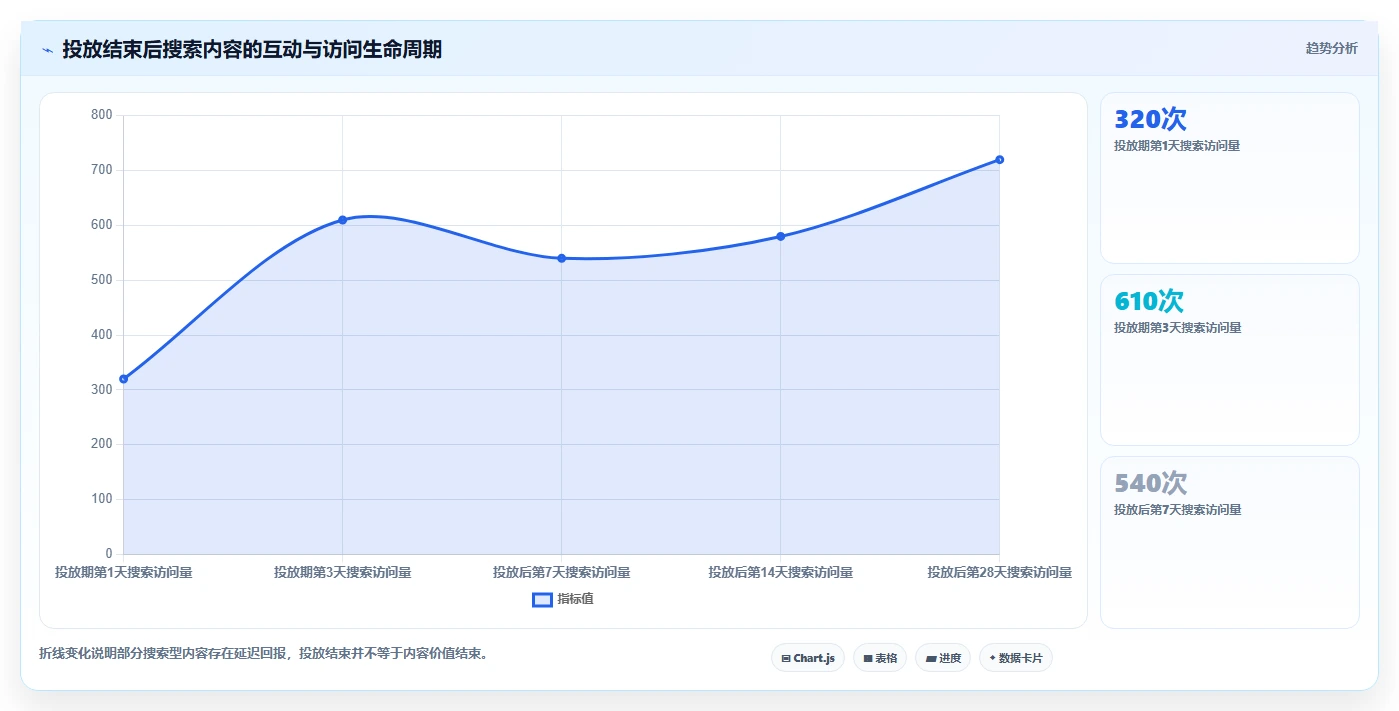Select the 表格 tag pill
Screen dimensions: 1399x711
880,658
